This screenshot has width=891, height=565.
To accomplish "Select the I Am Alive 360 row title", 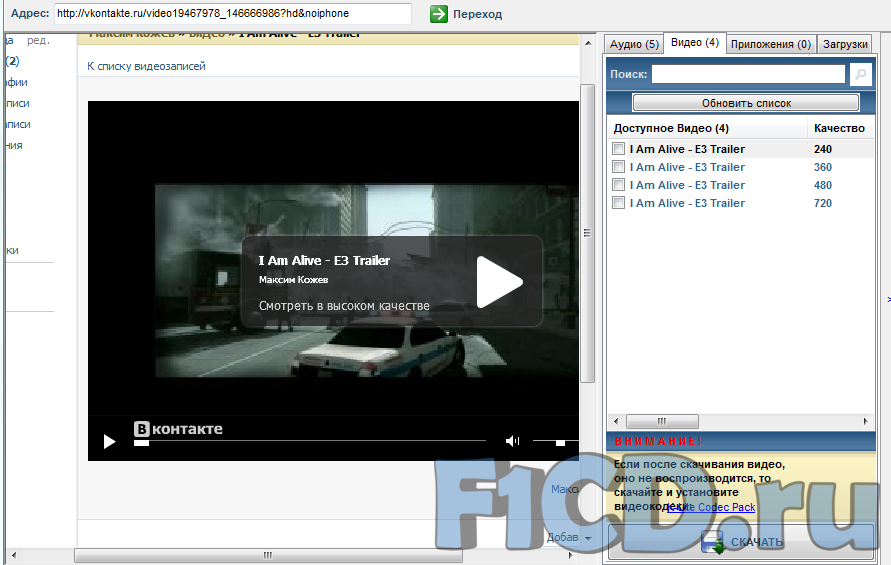I will pos(687,167).
